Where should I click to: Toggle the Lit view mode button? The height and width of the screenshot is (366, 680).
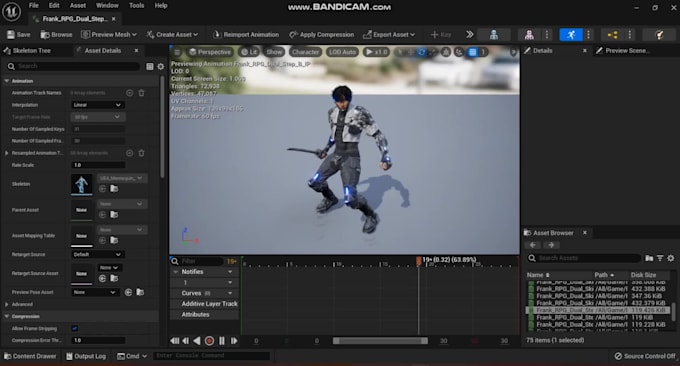pos(249,52)
